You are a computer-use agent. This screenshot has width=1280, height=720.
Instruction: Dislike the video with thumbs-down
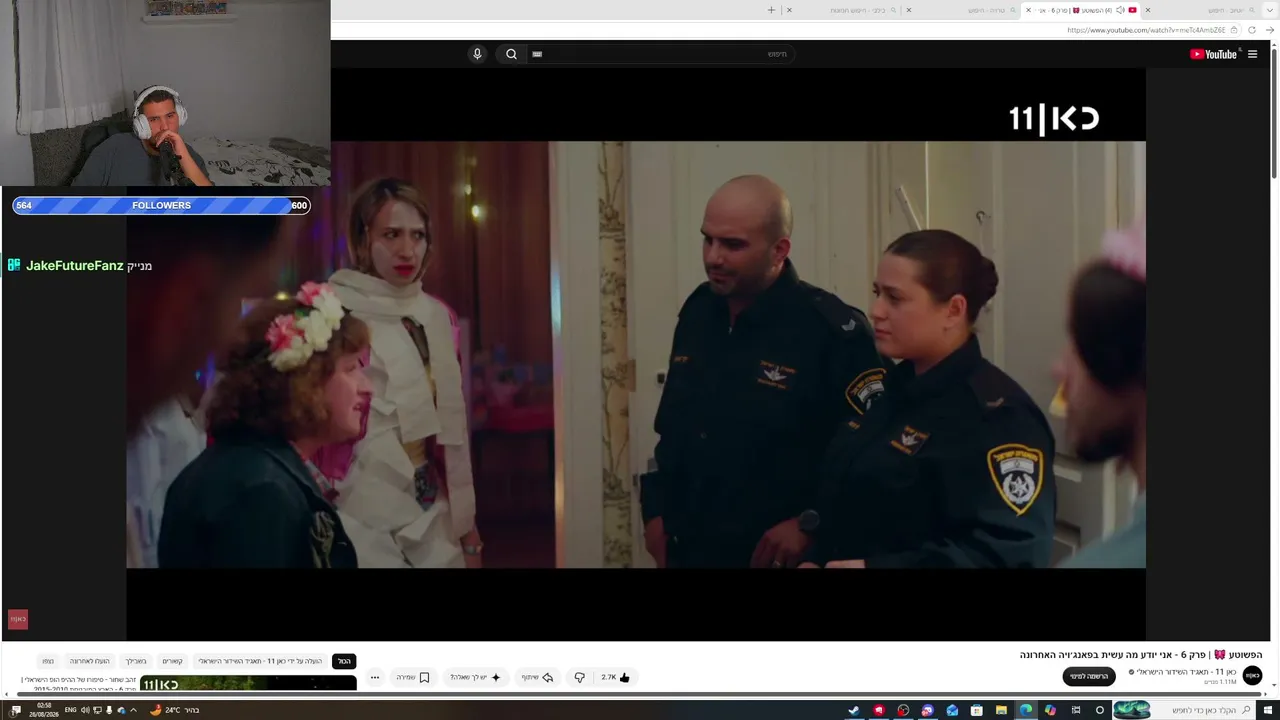pyautogui.click(x=579, y=677)
